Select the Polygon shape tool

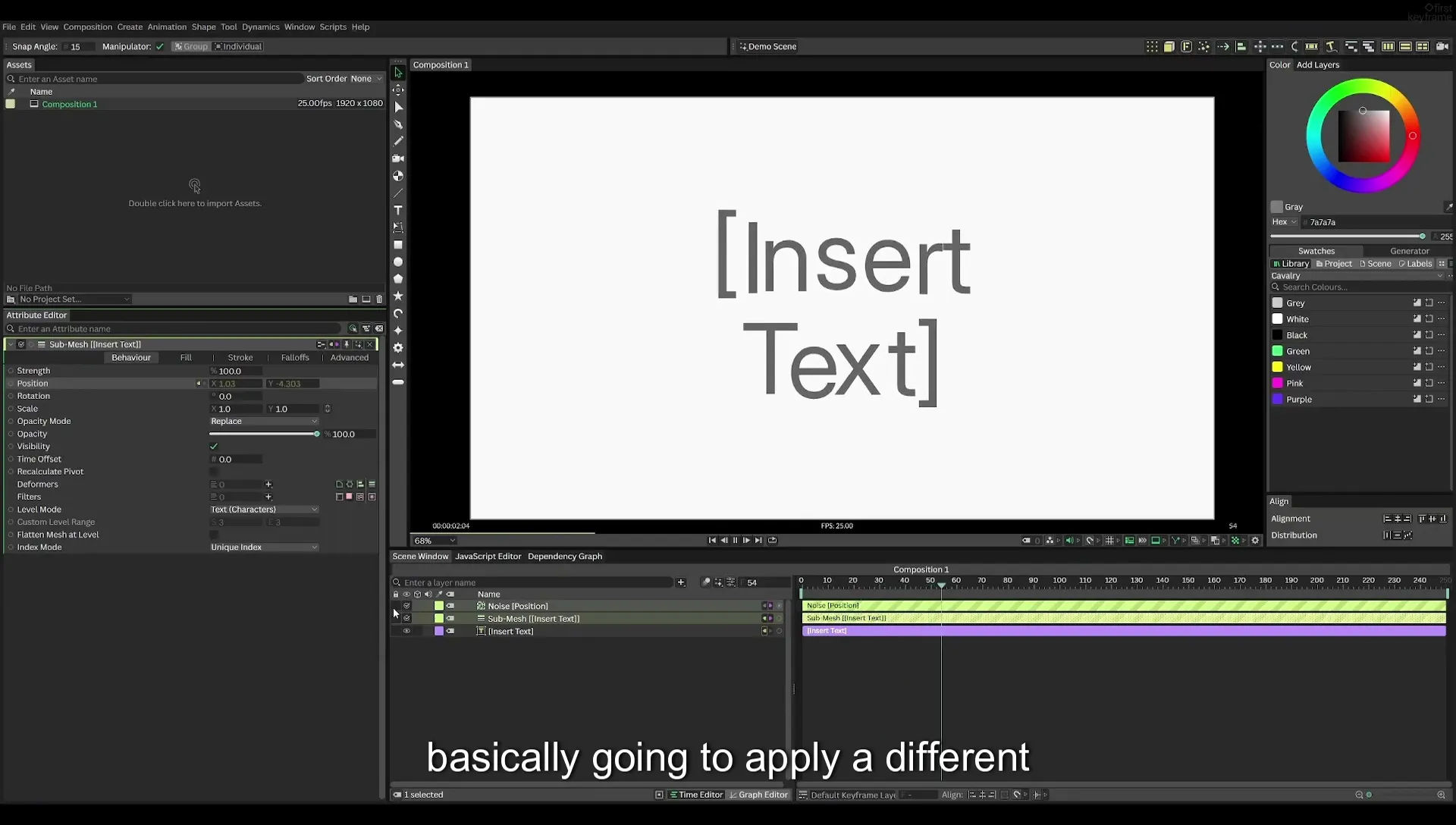click(398, 279)
